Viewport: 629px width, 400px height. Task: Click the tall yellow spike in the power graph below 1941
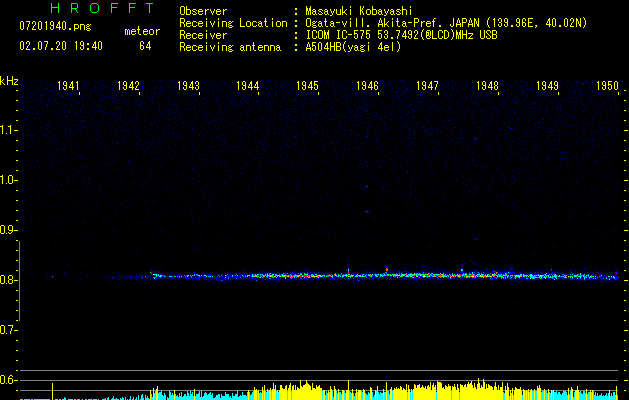(53, 391)
